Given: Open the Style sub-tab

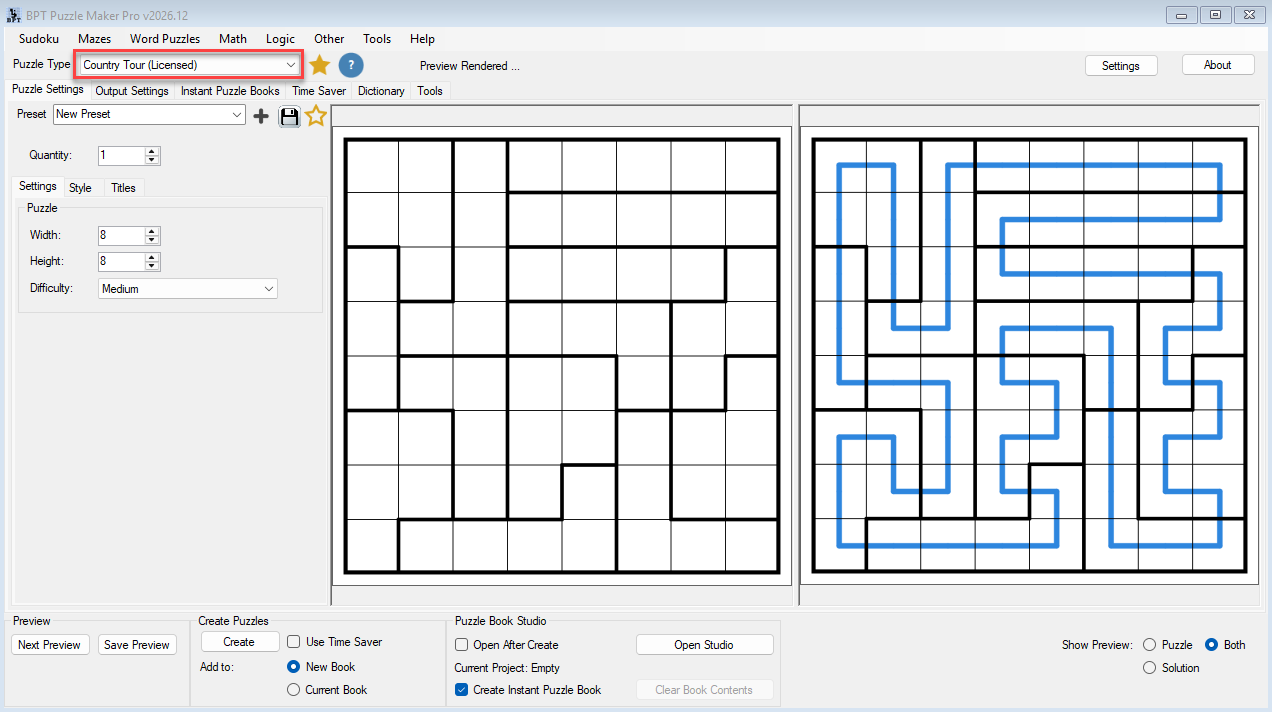Looking at the screenshot, I should [x=80, y=188].
